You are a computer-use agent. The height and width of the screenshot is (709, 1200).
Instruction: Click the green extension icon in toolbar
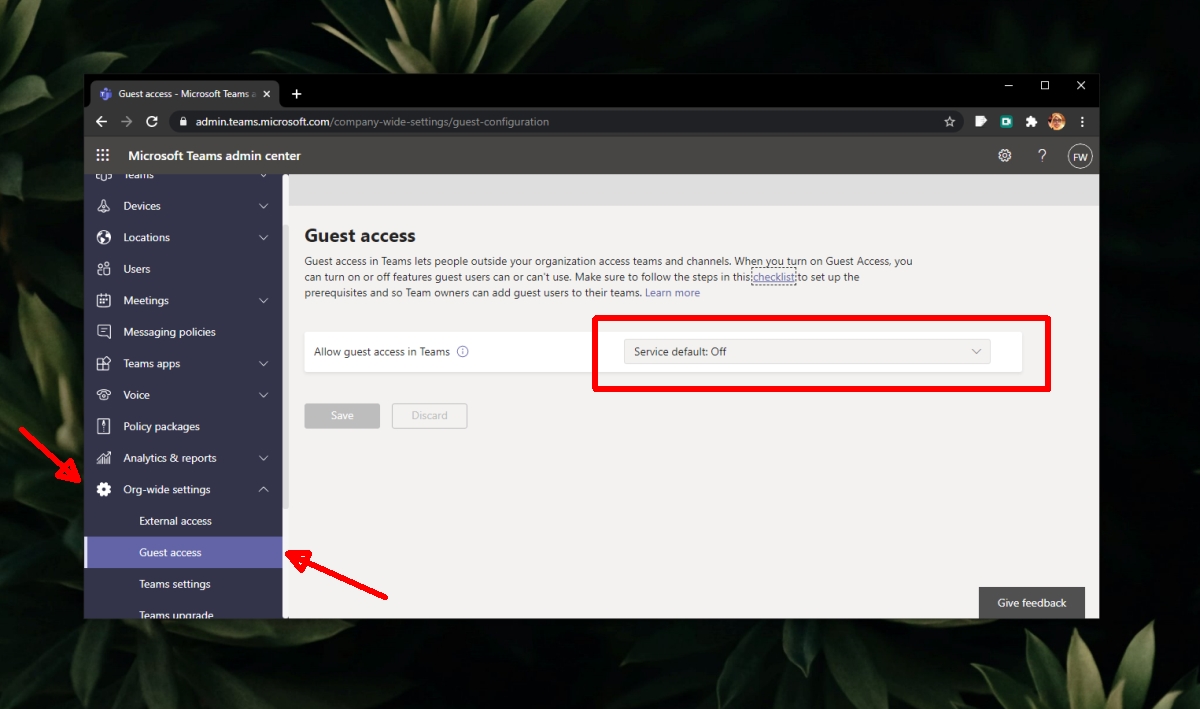coord(1006,122)
